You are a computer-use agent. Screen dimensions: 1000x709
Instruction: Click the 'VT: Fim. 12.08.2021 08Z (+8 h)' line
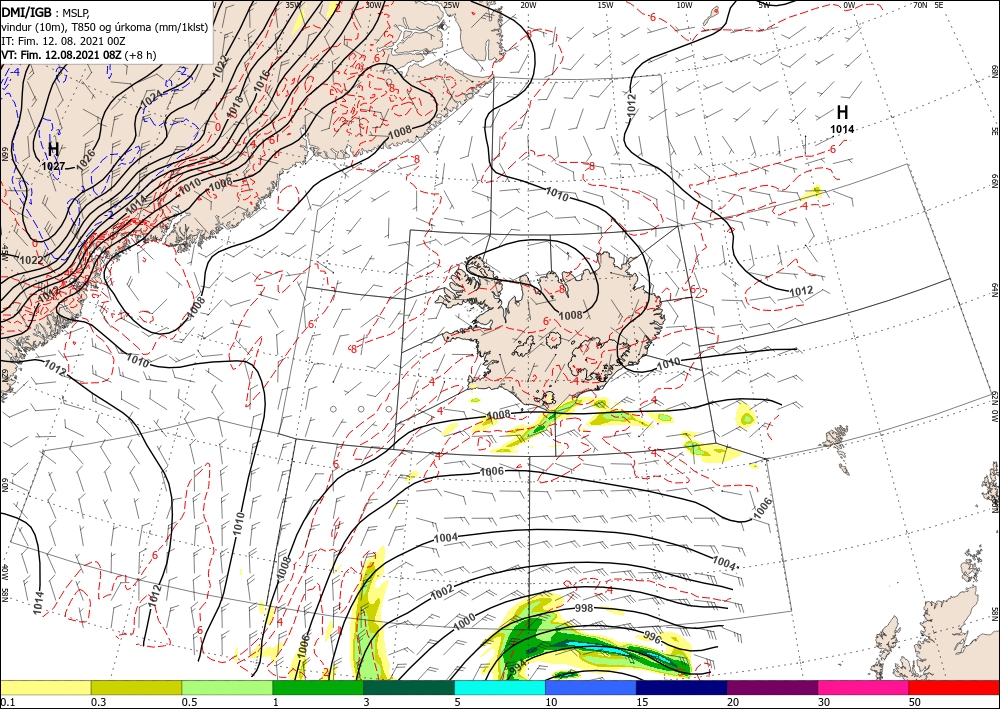[x=78, y=55]
